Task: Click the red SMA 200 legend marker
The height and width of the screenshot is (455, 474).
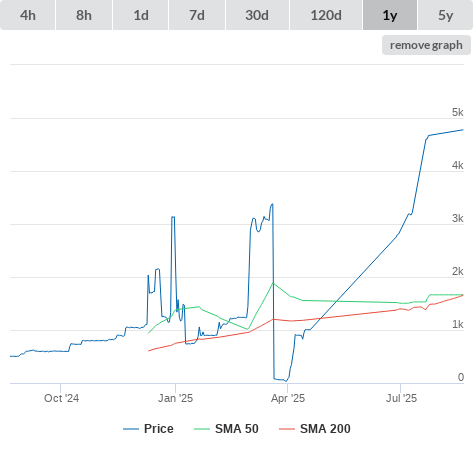Action: pos(287,429)
